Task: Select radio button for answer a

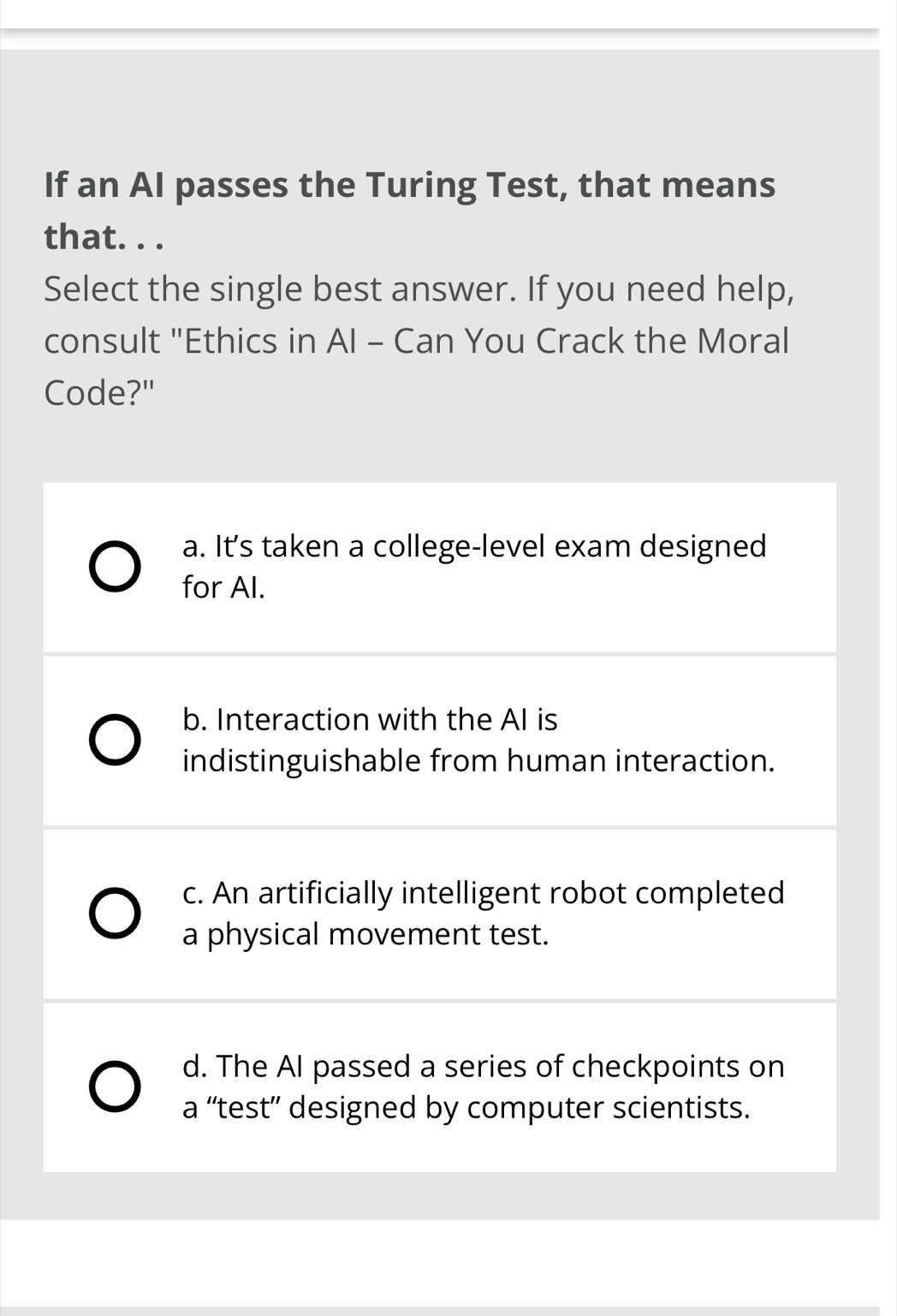Action: [115, 567]
